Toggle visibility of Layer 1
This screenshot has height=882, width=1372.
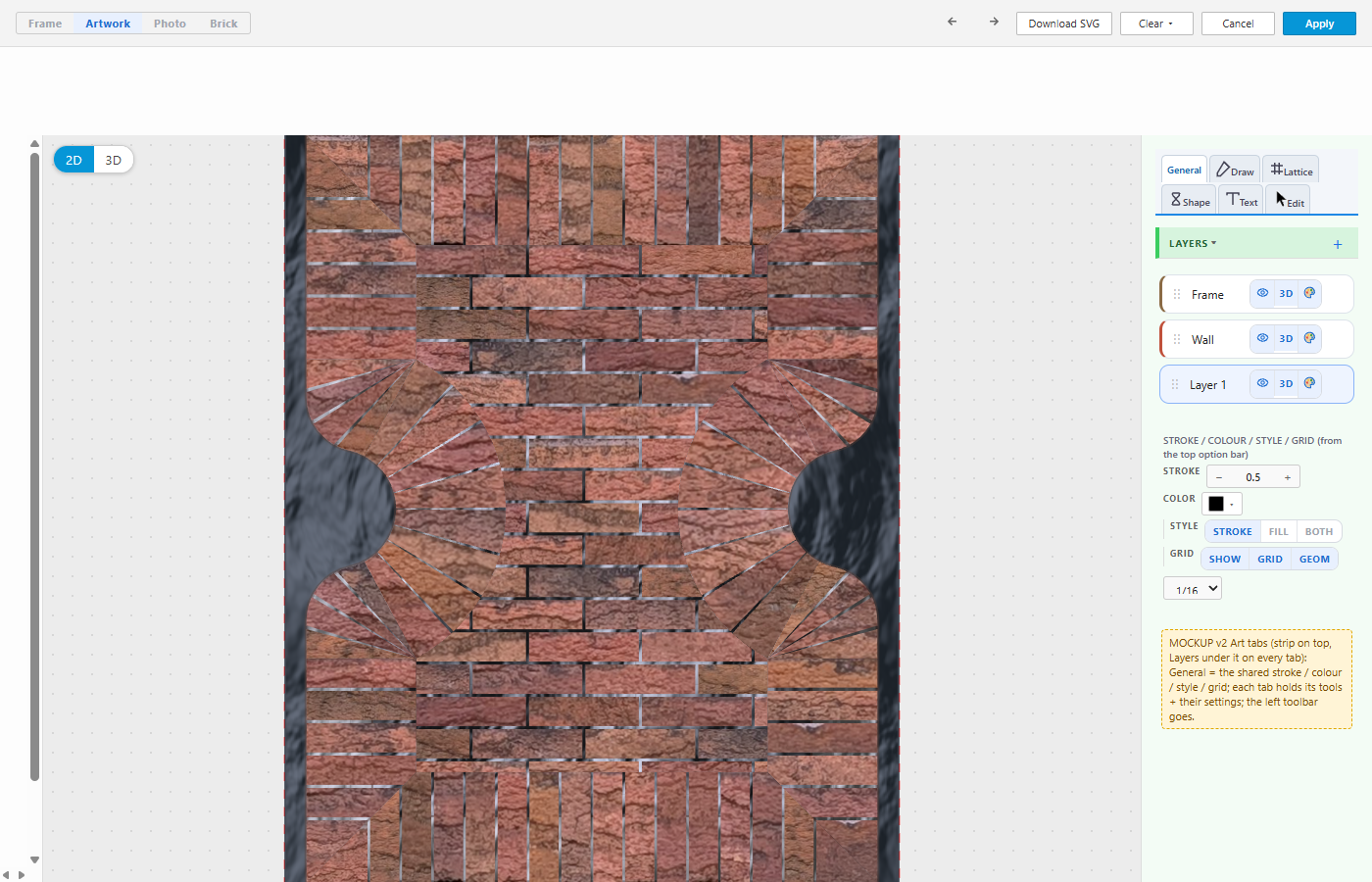click(x=1262, y=383)
